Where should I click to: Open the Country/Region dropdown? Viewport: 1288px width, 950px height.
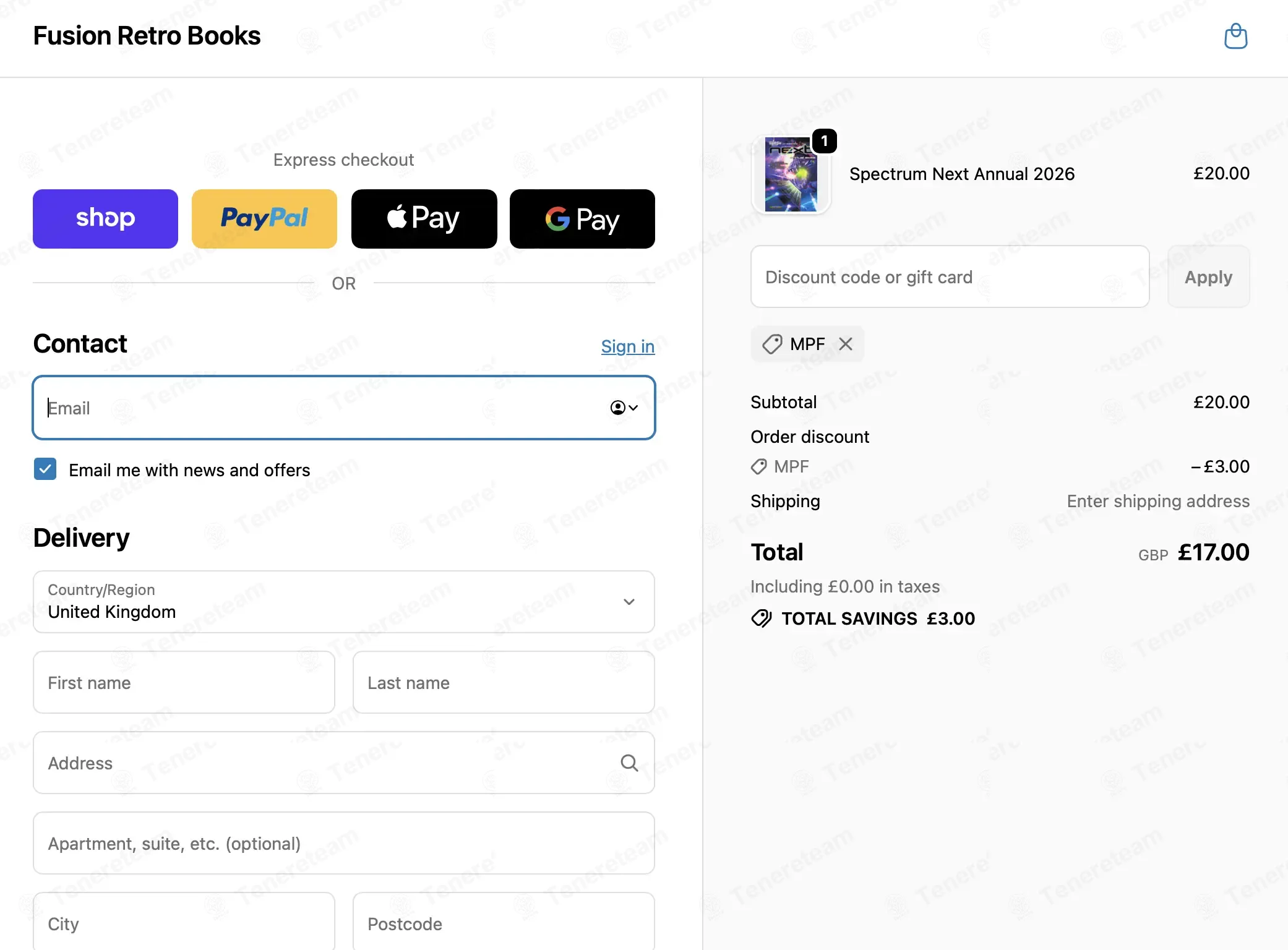343,602
